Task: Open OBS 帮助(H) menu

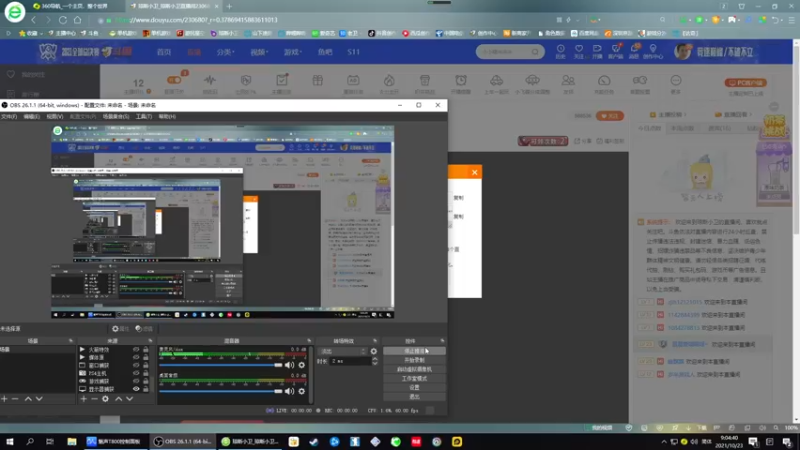Action: point(167,116)
